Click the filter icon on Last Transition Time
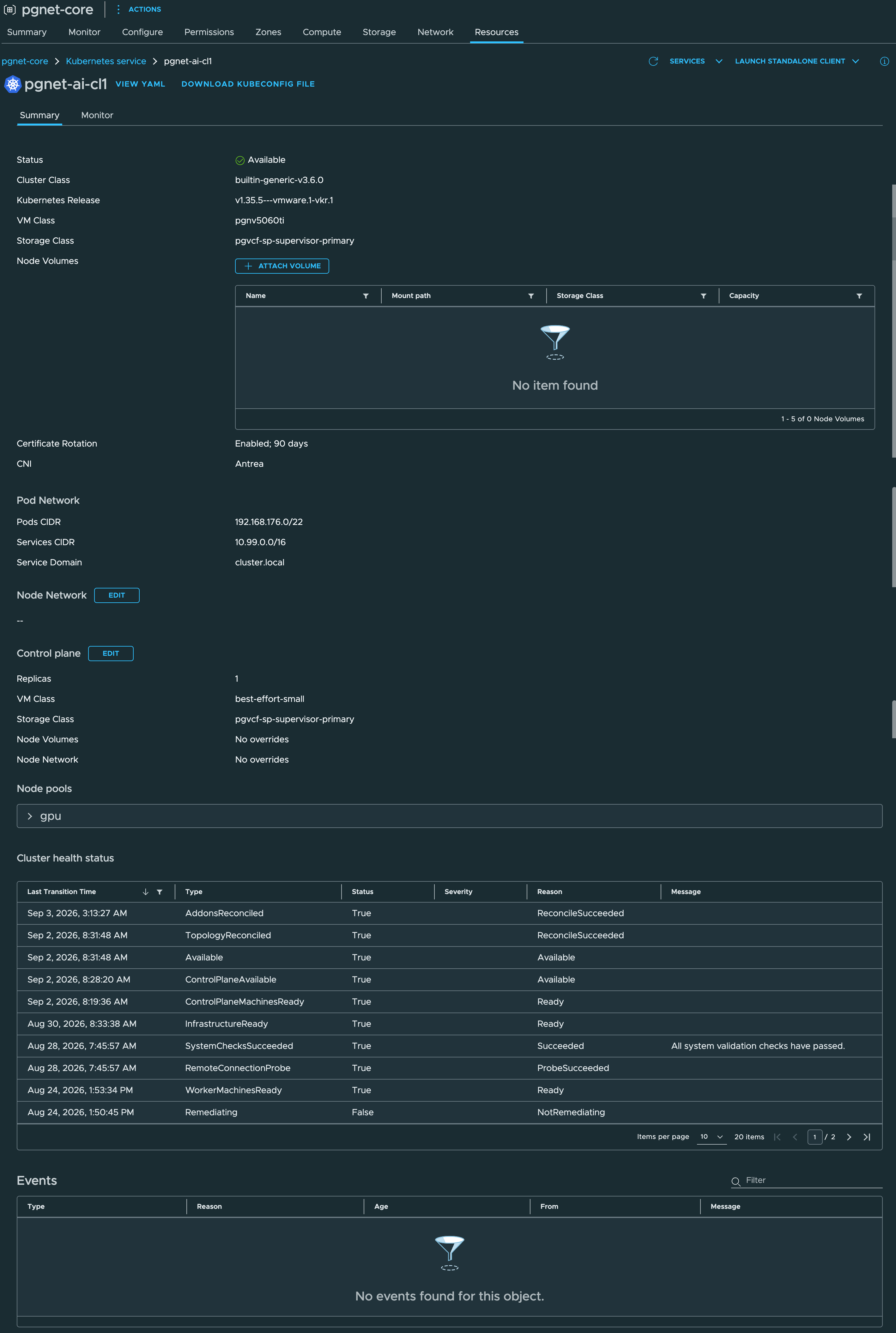This screenshot has width=896, height=1333. coord(160,892)
